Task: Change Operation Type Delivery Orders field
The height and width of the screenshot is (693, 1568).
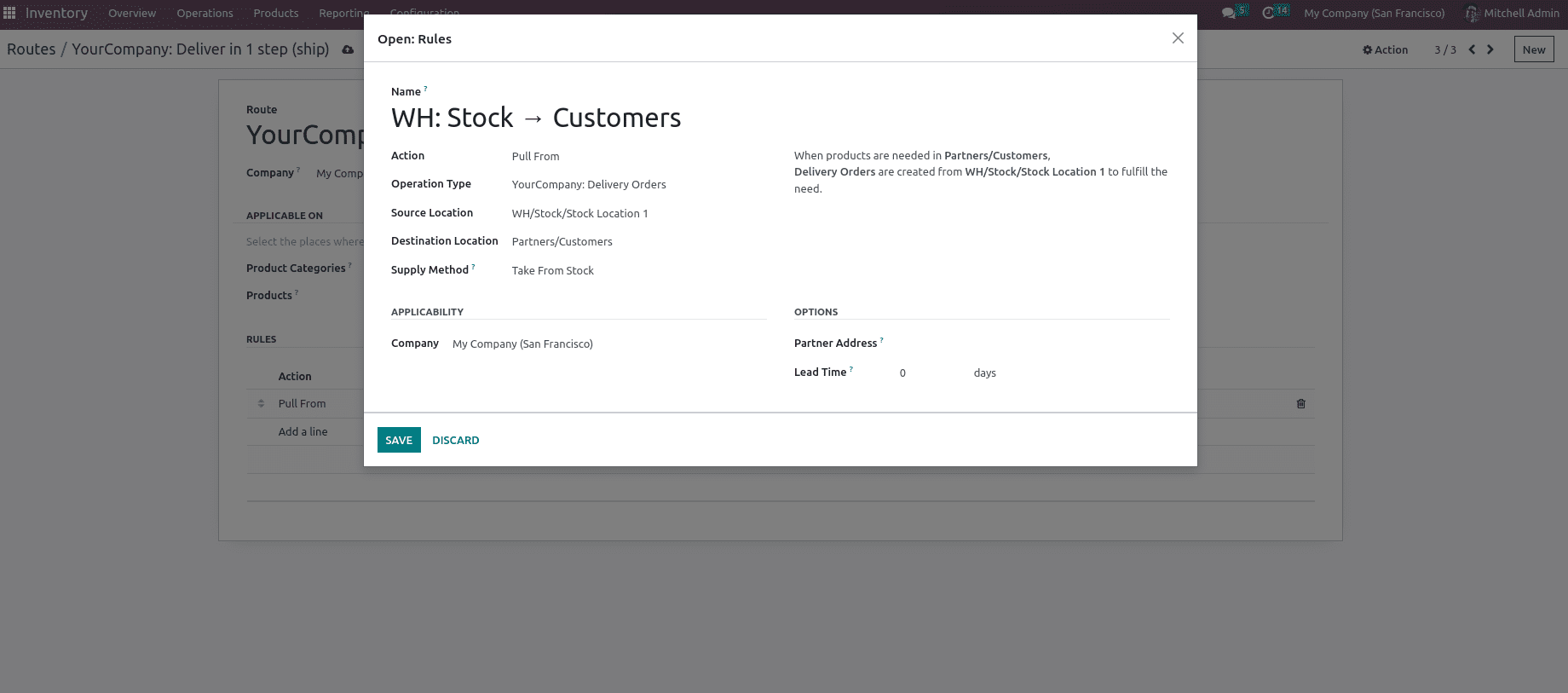Action: tap(639, 184)
